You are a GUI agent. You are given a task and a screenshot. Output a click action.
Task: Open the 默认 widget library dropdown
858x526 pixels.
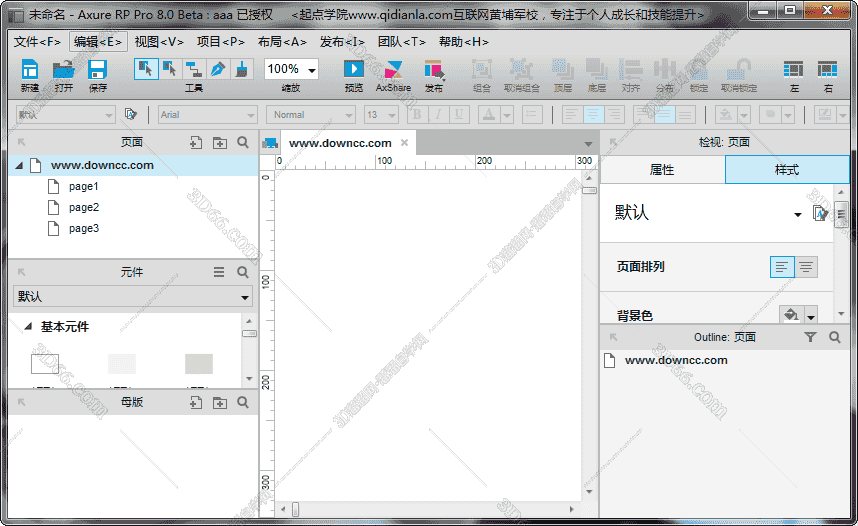pyautogui.click(x=133, y=297)
